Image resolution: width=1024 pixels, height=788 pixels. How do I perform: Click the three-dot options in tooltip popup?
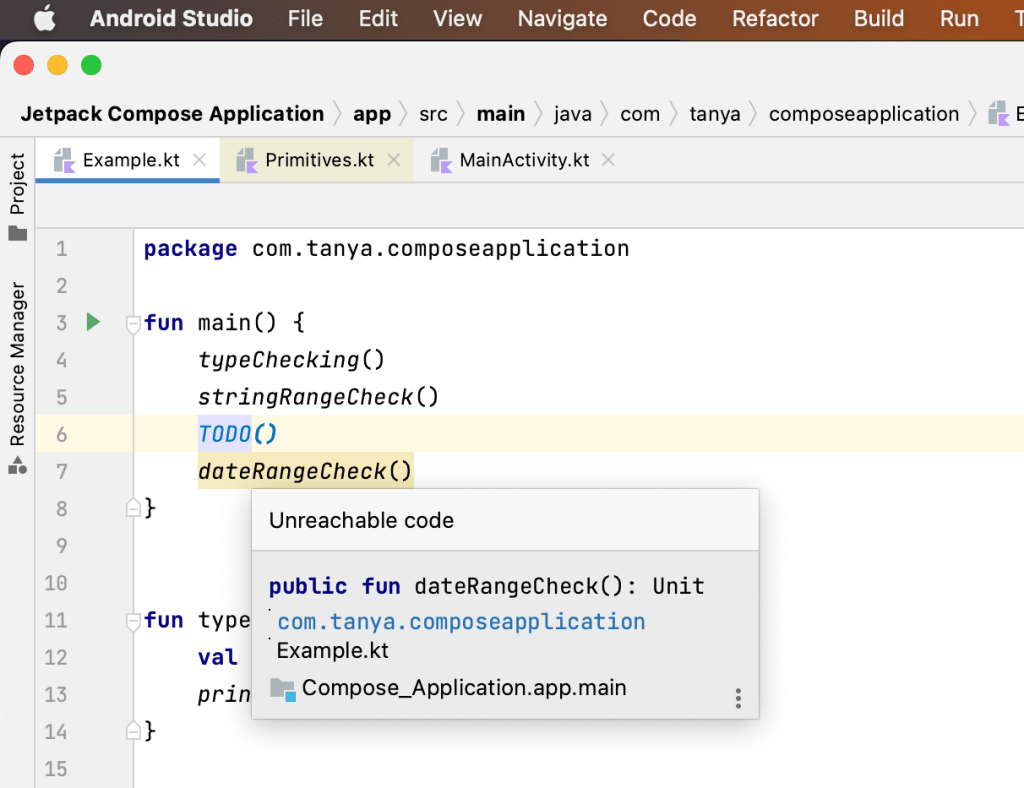(x=738, y=698)
